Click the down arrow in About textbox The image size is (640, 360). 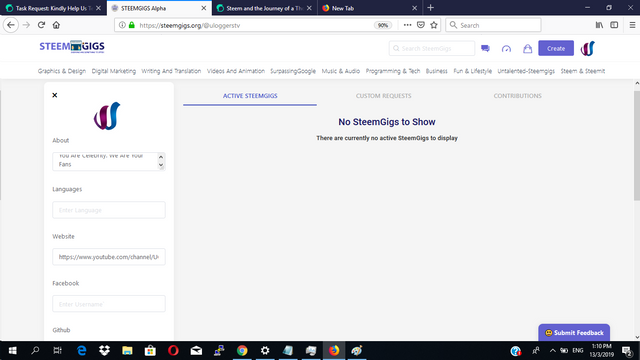point(161,165)
